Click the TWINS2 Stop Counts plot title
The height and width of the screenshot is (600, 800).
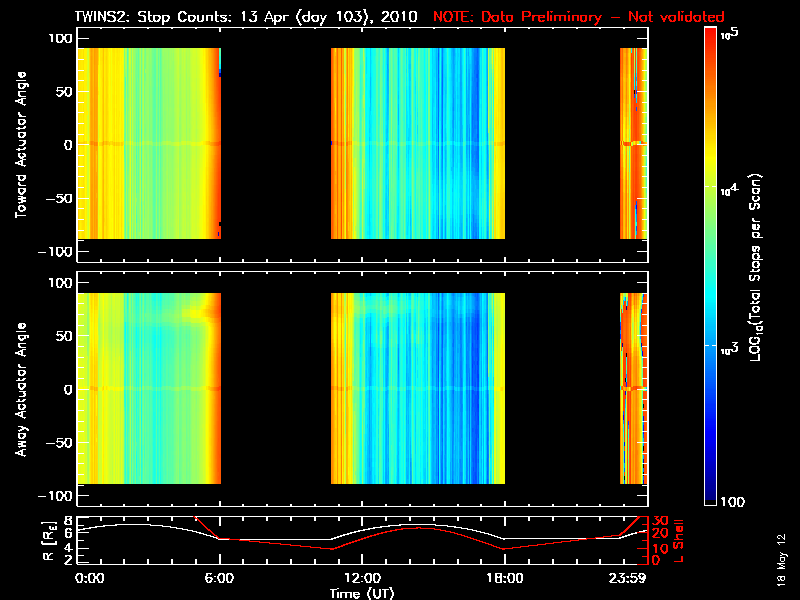tap(246, 17)
